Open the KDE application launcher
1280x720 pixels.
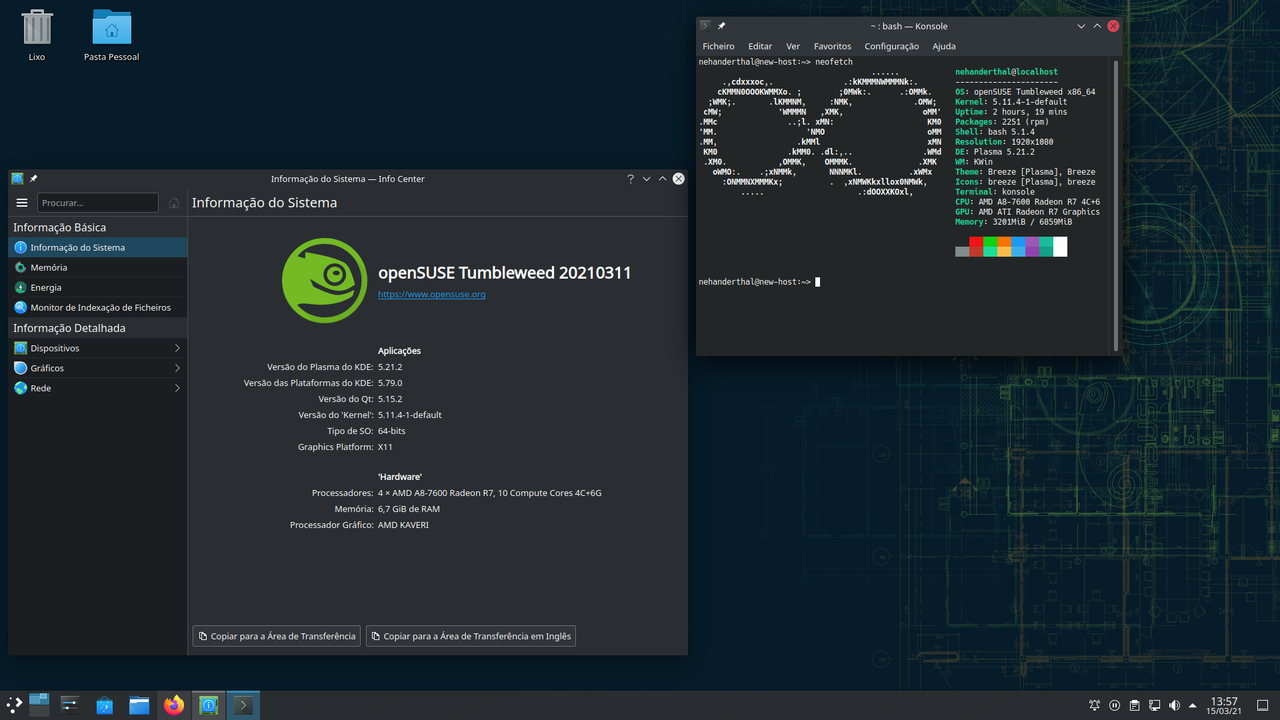[x=14, y=705]
